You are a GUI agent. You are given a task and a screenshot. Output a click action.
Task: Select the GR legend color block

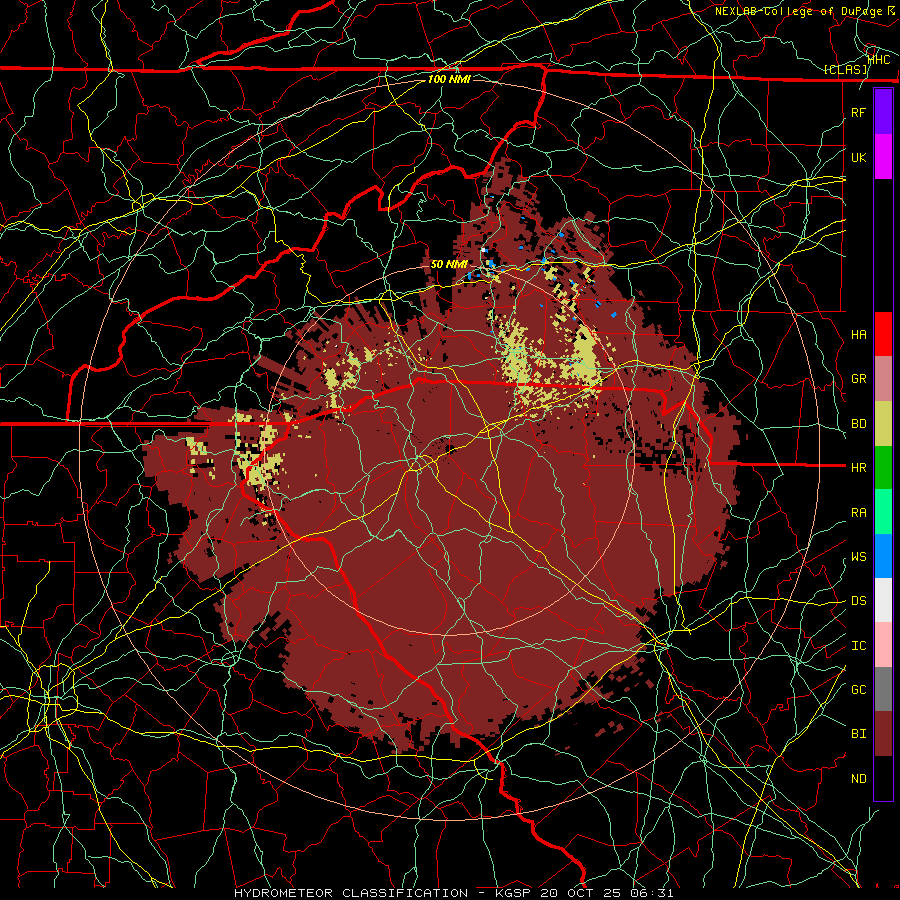coord(883,379)
